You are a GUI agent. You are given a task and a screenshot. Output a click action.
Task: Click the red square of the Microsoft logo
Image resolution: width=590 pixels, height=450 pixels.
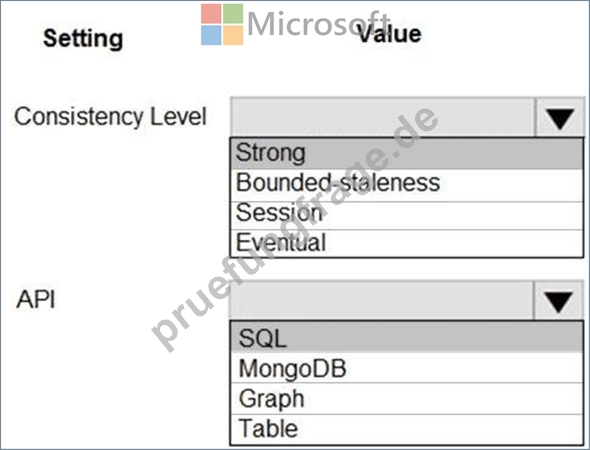point(211,14)
